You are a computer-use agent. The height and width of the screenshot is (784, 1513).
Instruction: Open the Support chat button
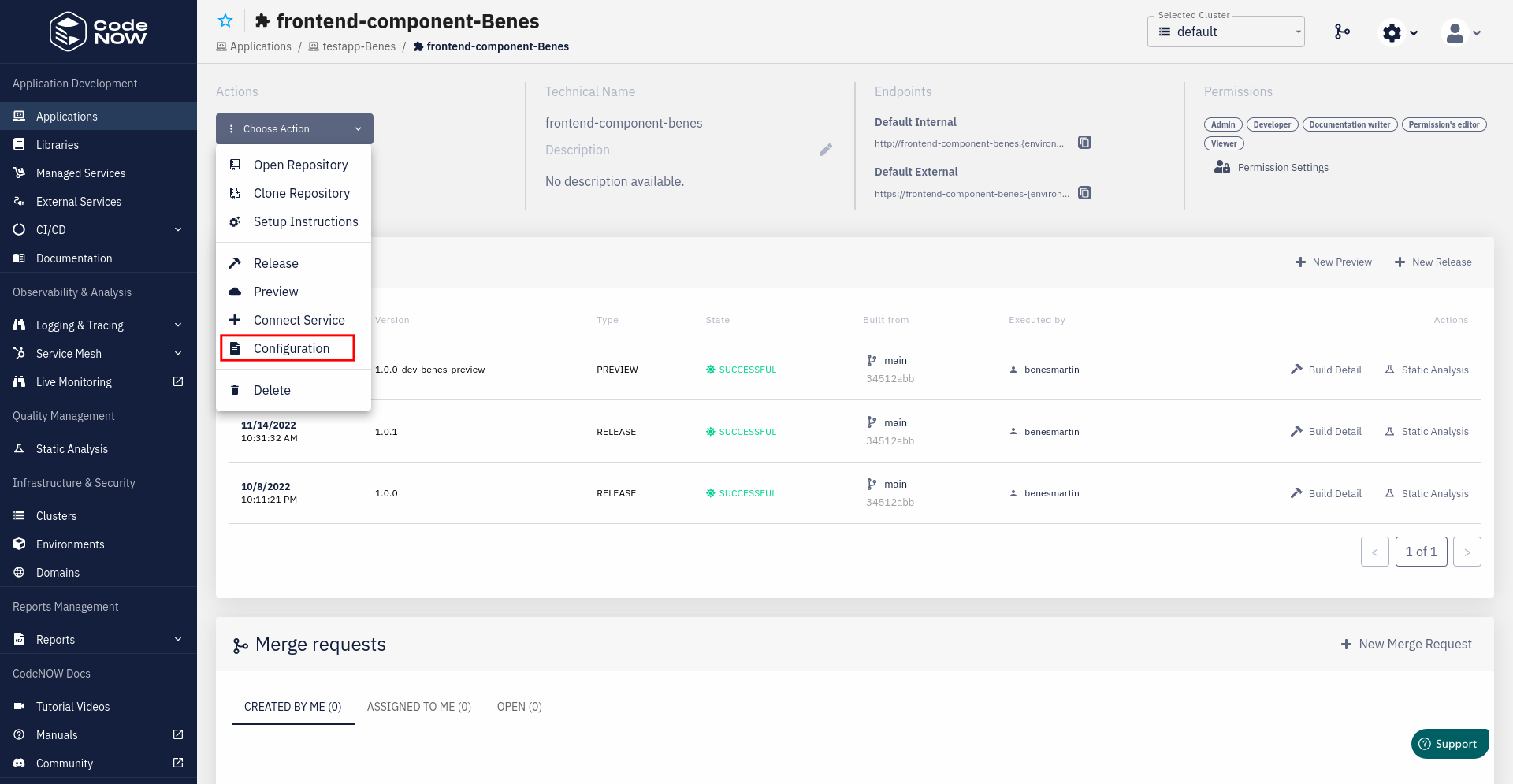click(1450, 744)
